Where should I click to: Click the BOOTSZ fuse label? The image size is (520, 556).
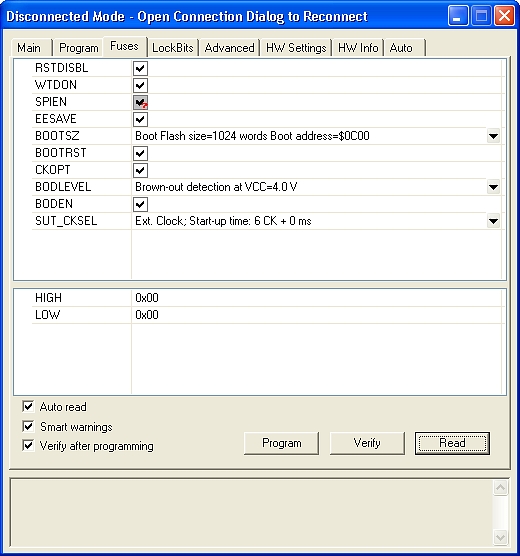[x=57, y=136]
